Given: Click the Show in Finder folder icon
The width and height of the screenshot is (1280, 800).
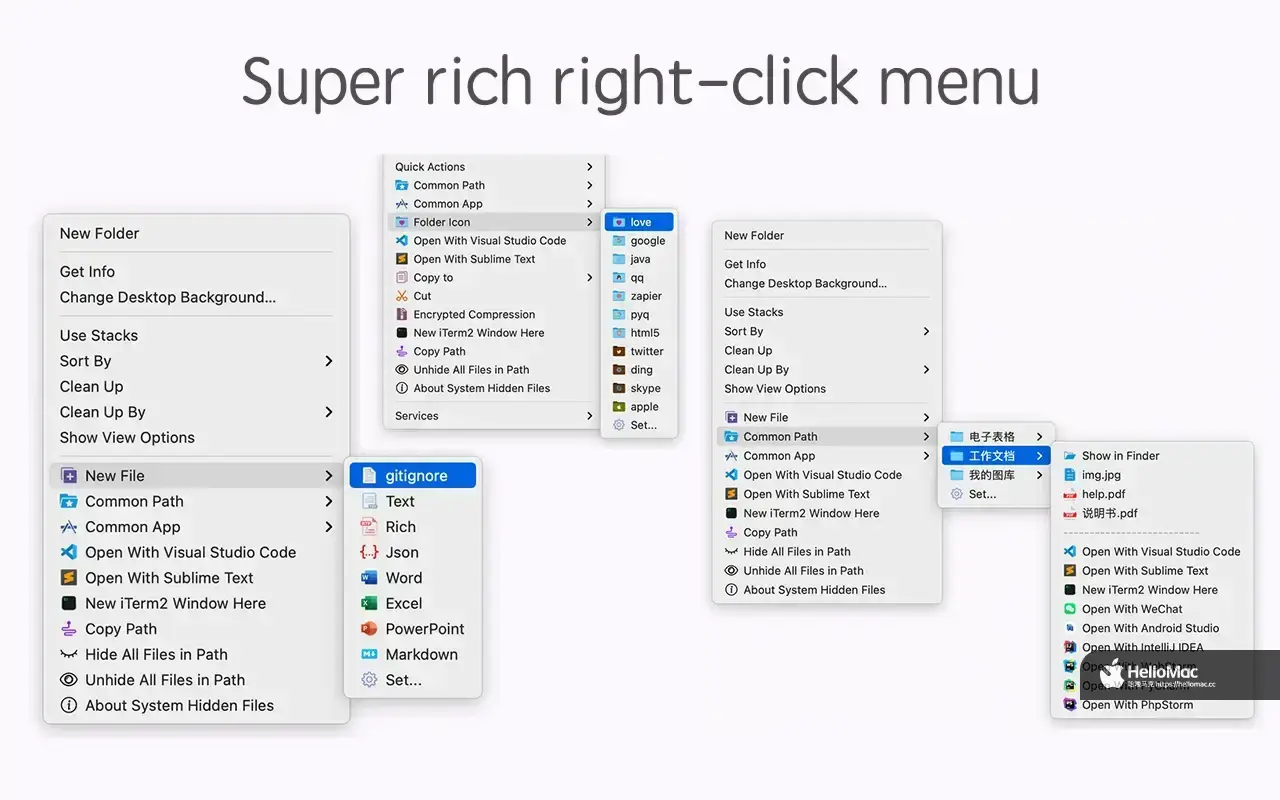Looking at the screenshot, I should 1070,456.
